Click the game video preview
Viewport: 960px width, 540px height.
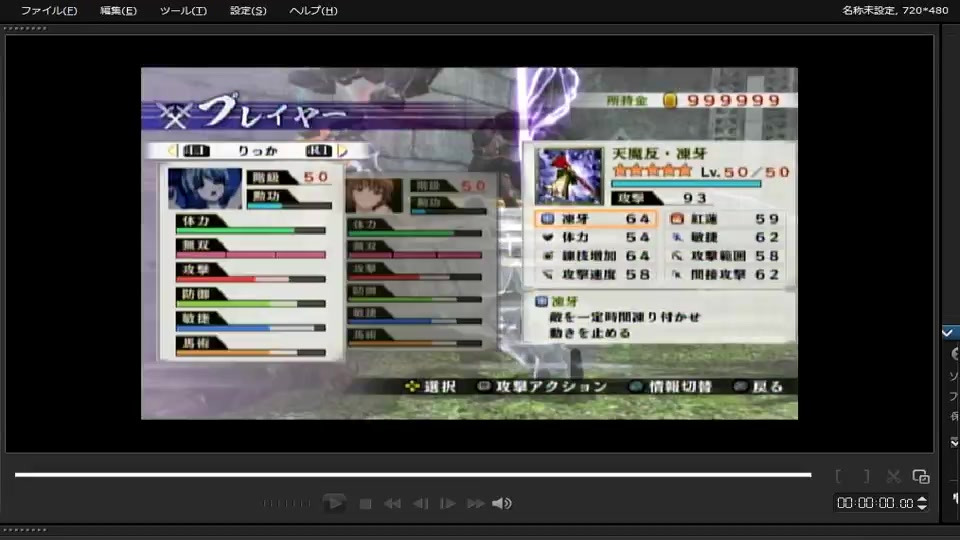(469, 243)
